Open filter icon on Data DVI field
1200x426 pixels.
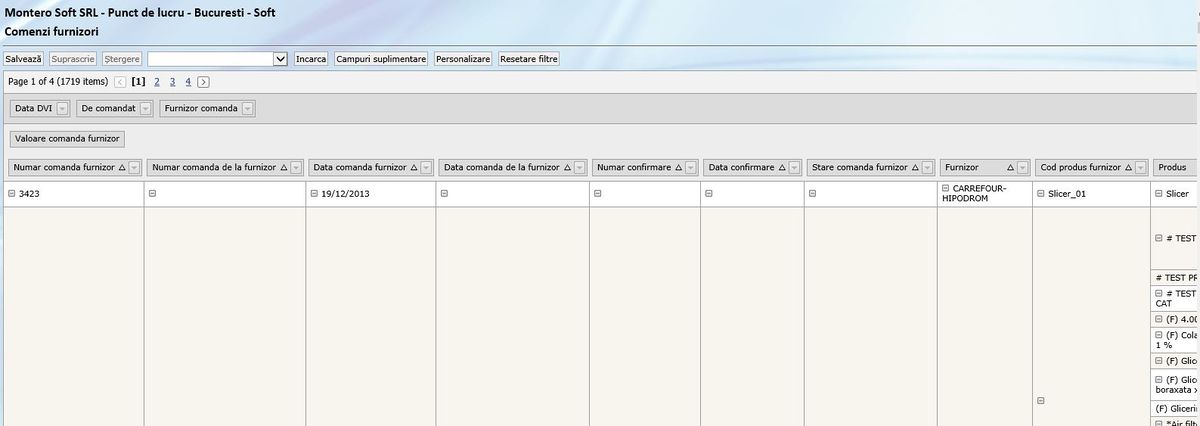pos(62,108)
